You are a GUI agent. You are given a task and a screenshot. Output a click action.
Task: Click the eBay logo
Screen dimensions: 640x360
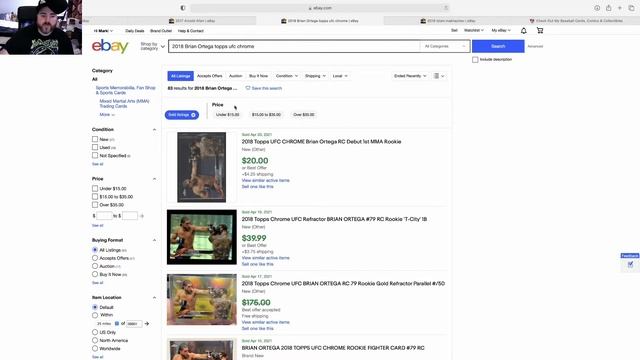(x=110, y=46)
